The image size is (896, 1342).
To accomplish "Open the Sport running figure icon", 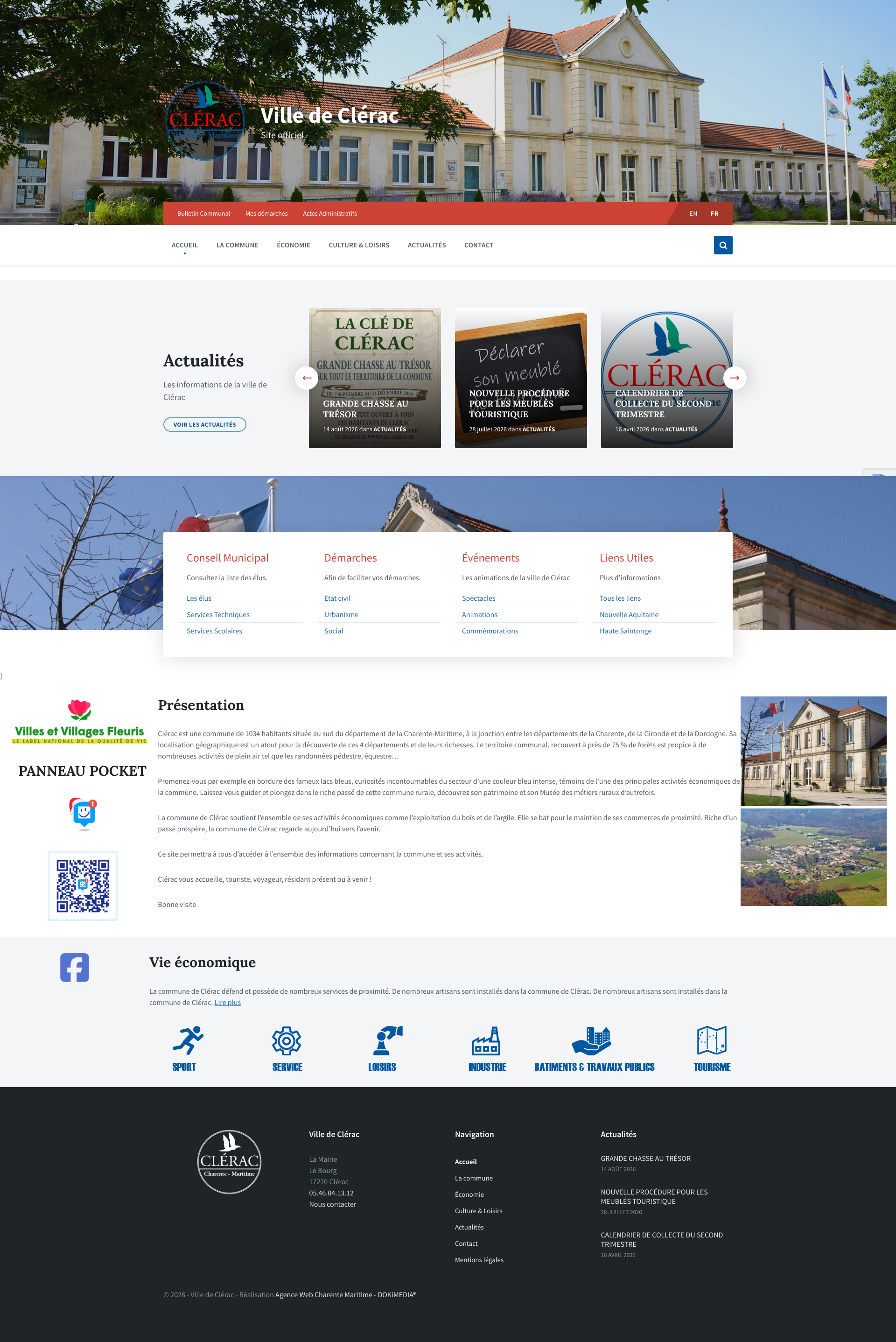I will click(x=188, y=1040).
